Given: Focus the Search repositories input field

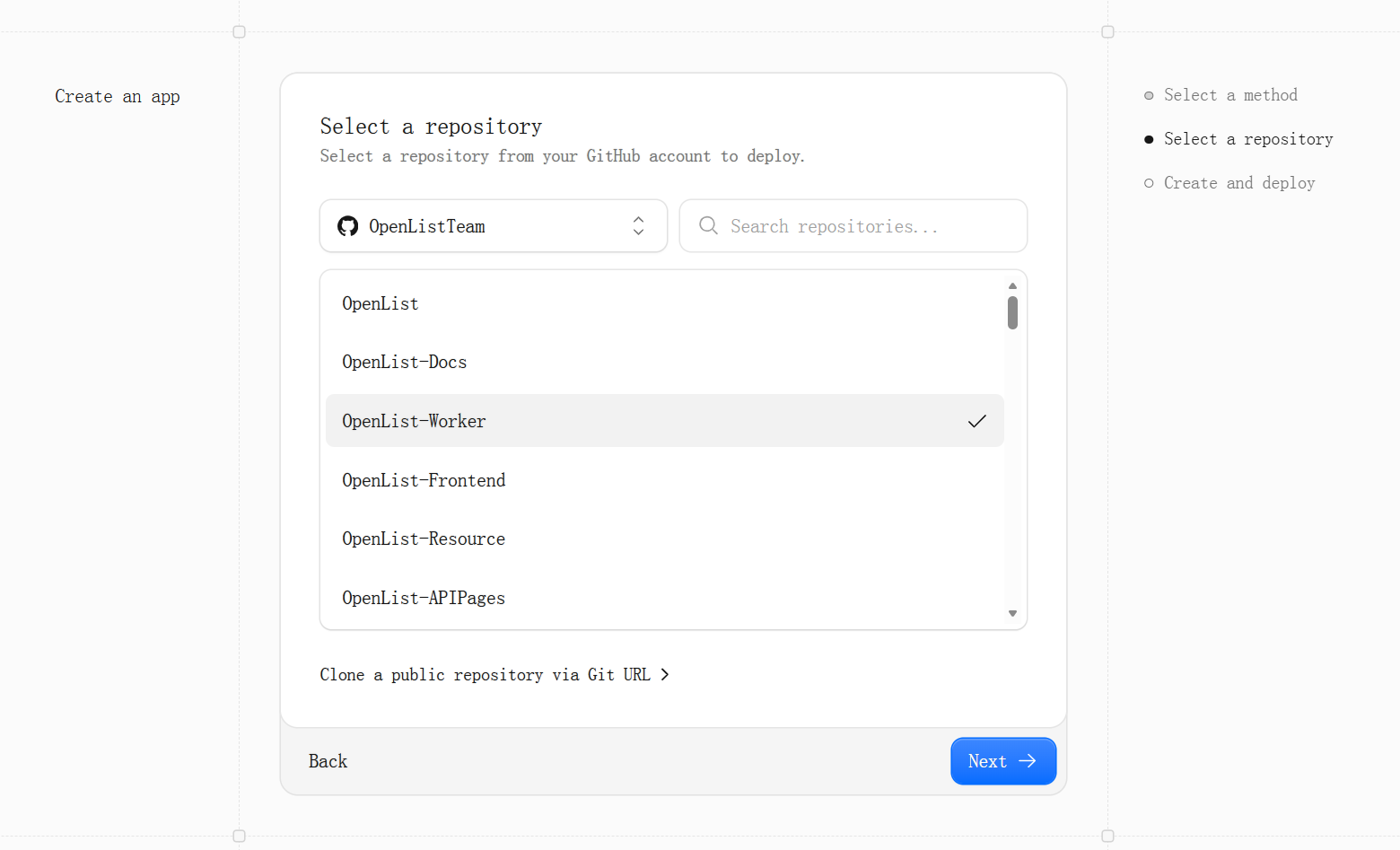Looking at the screenshot, I should [x=853, y=226].
